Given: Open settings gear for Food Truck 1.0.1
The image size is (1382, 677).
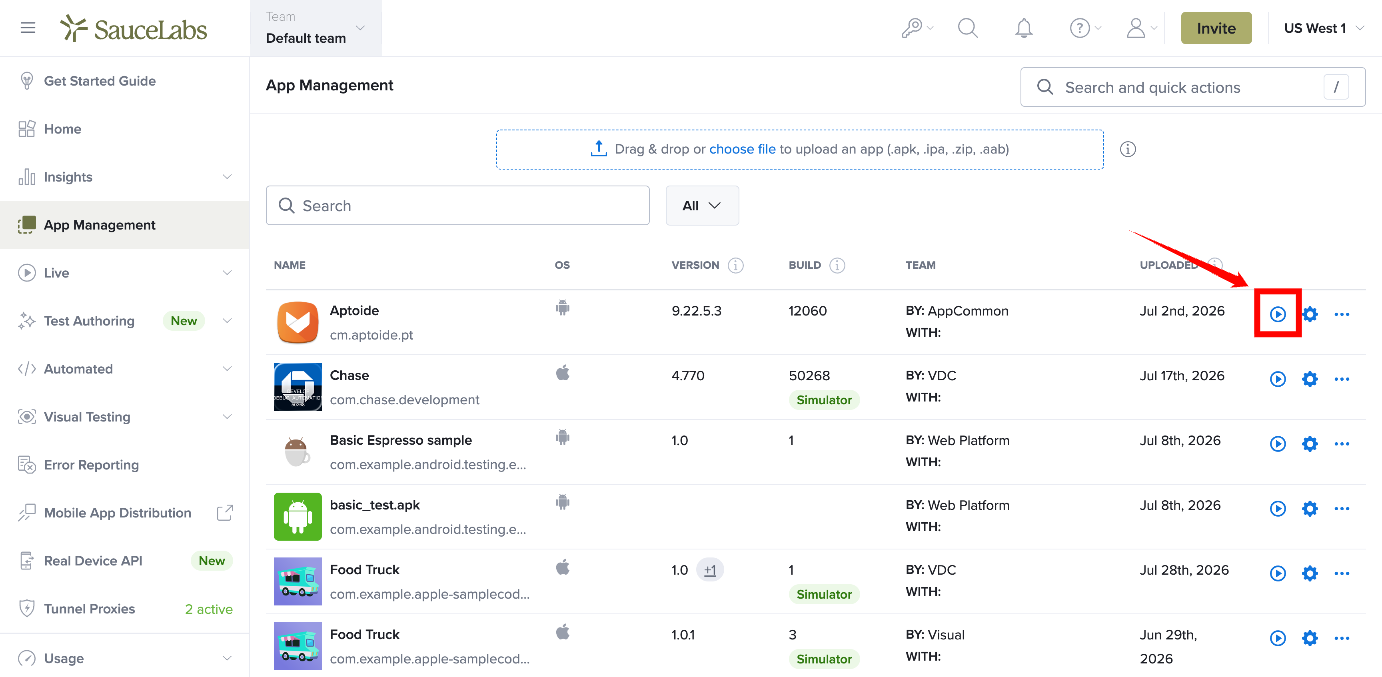Looking at the screenshot, I should (1310, 638).
